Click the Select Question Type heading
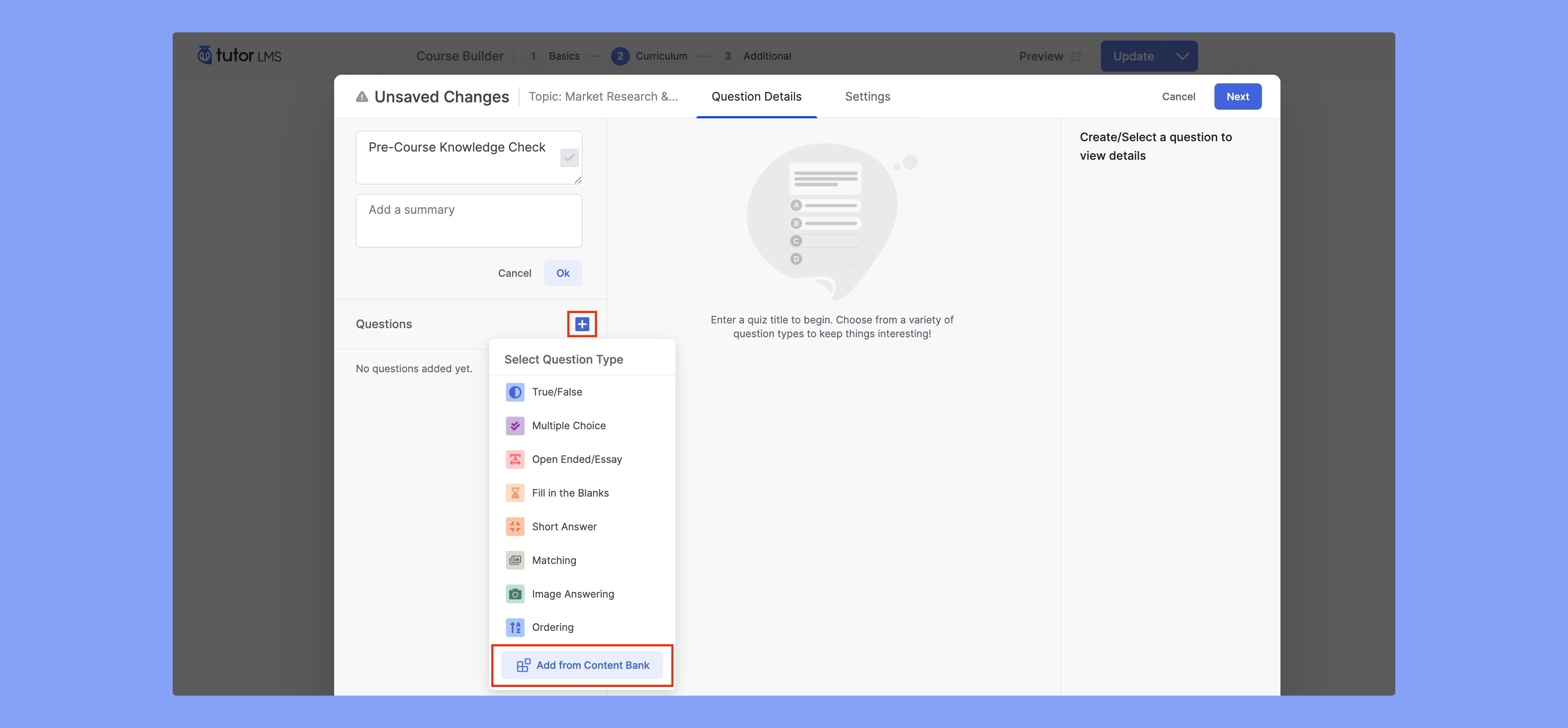Viewport: 1568px width, 728px height. tap(564, 360)
